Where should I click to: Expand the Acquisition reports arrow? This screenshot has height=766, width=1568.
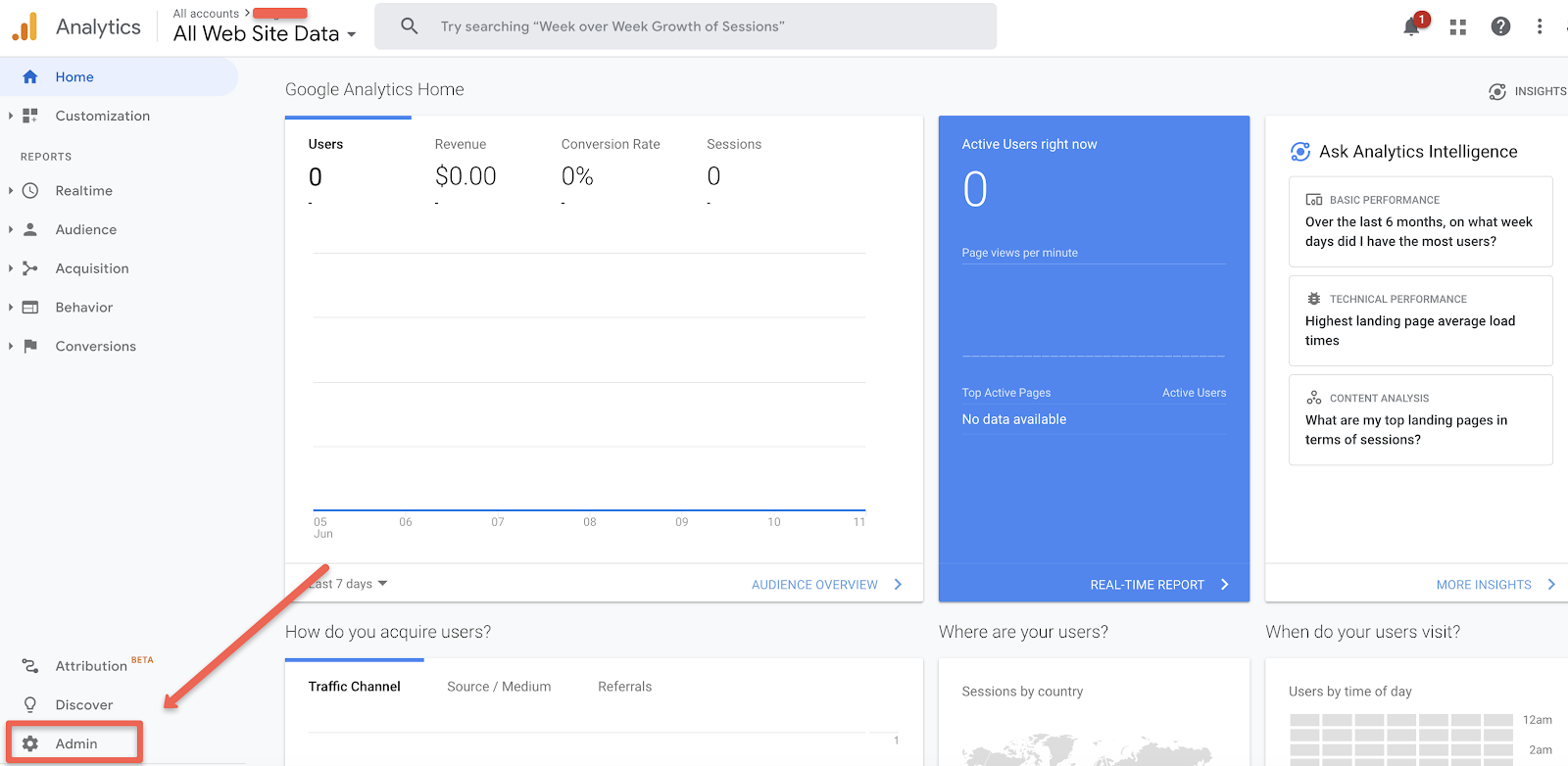point(11,268)
